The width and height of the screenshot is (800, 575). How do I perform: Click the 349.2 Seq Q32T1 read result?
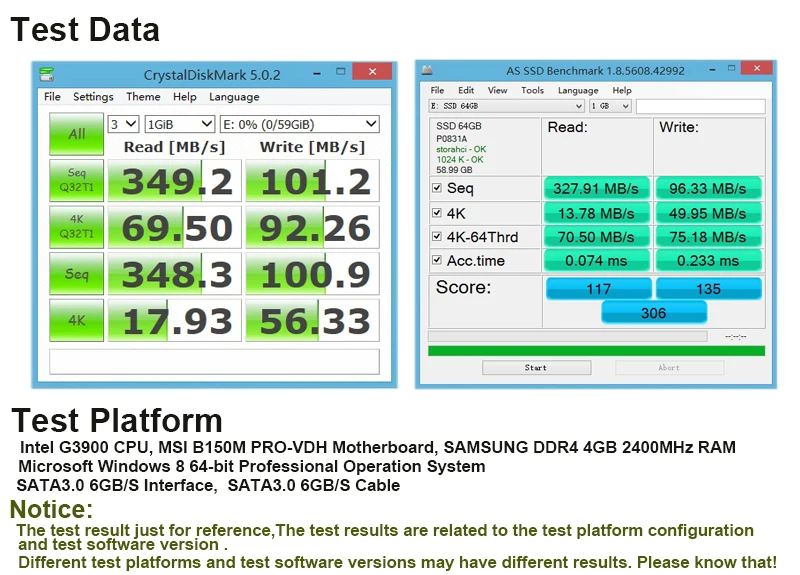pos(174,181)
